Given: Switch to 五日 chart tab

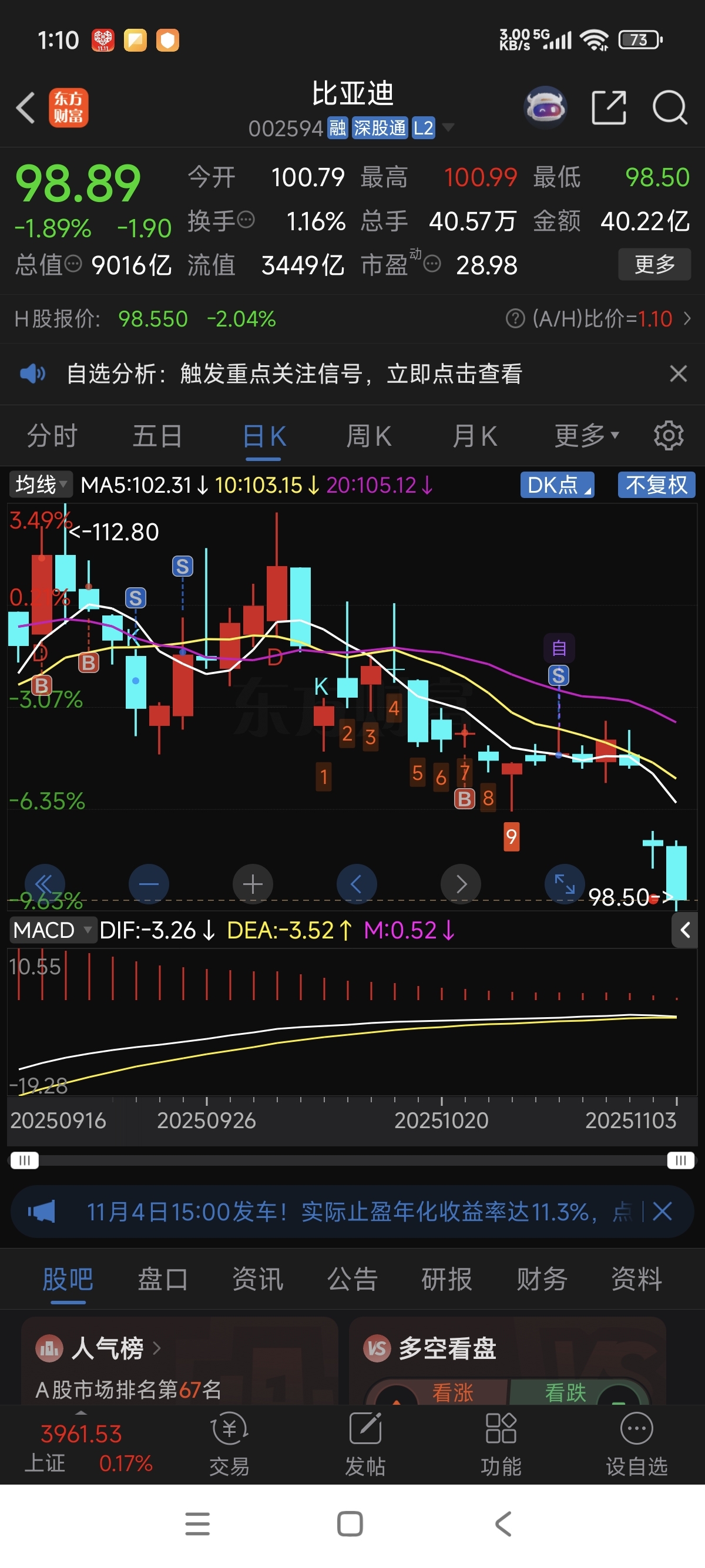Looking at the screenshot, I should coord(157,435).
